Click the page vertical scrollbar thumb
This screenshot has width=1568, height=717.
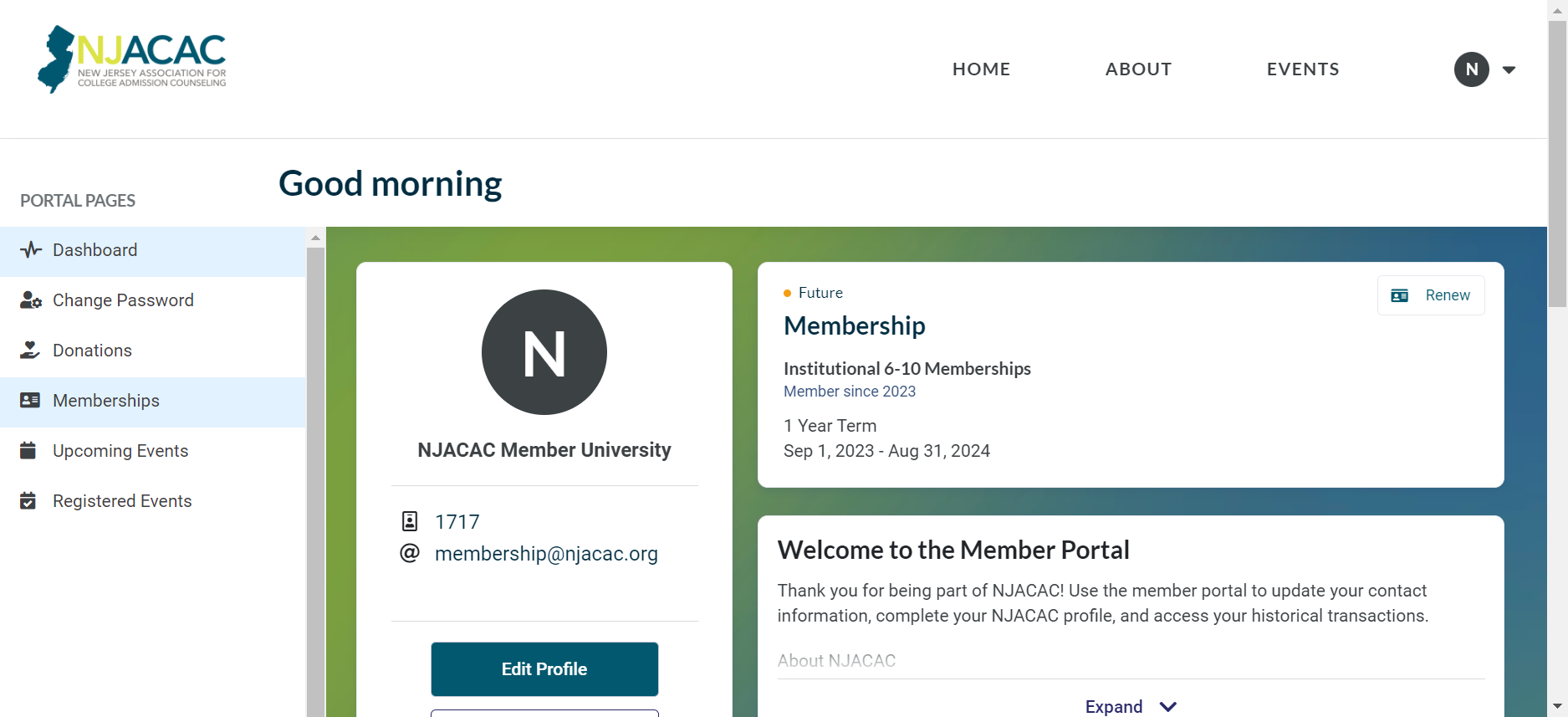1557,163
